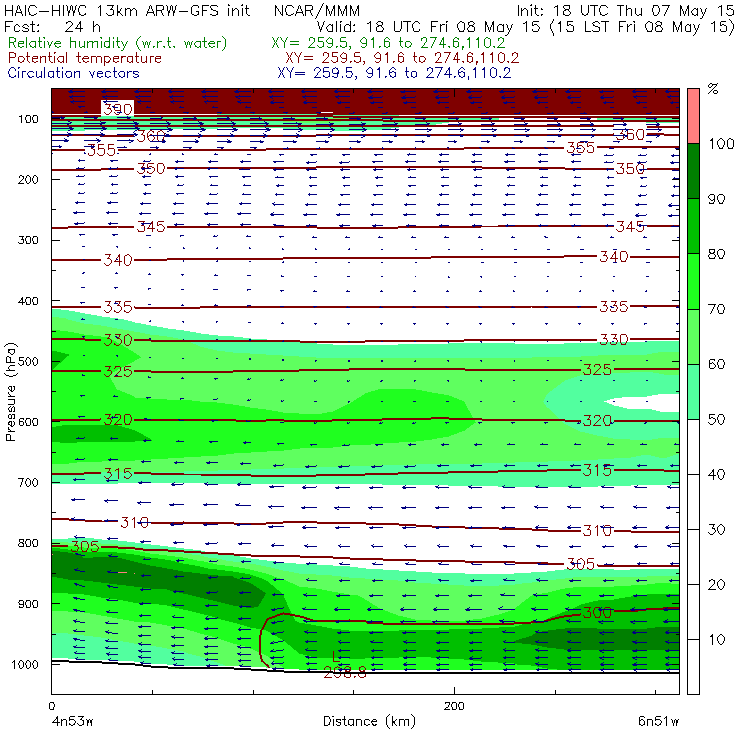This screenshot has height=740, width=740.
Task: Select the 'NCAR/MMM' header text
Action: [x=317, y=10]
